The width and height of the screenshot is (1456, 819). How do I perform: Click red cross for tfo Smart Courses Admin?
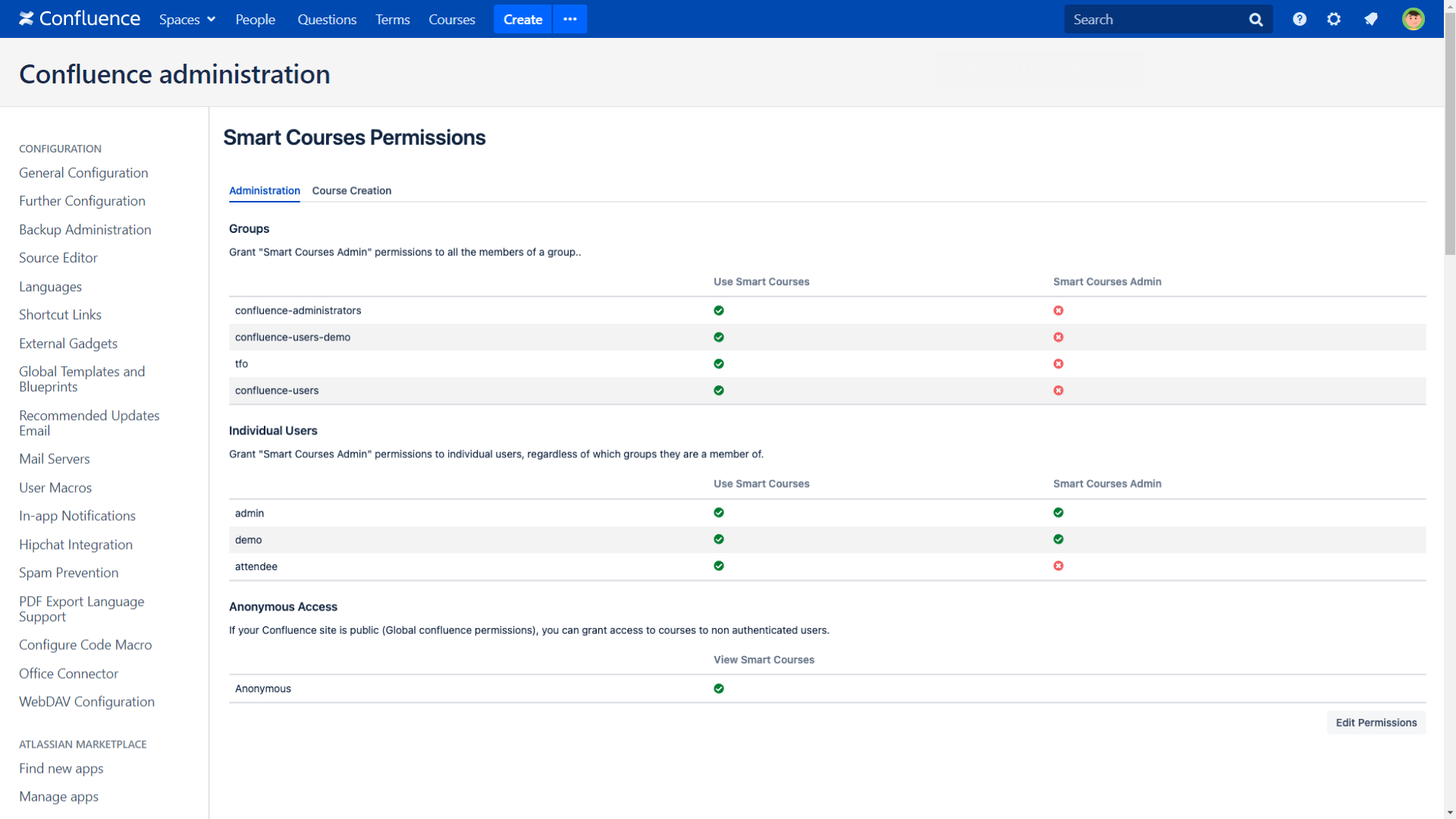(1059, 364)
